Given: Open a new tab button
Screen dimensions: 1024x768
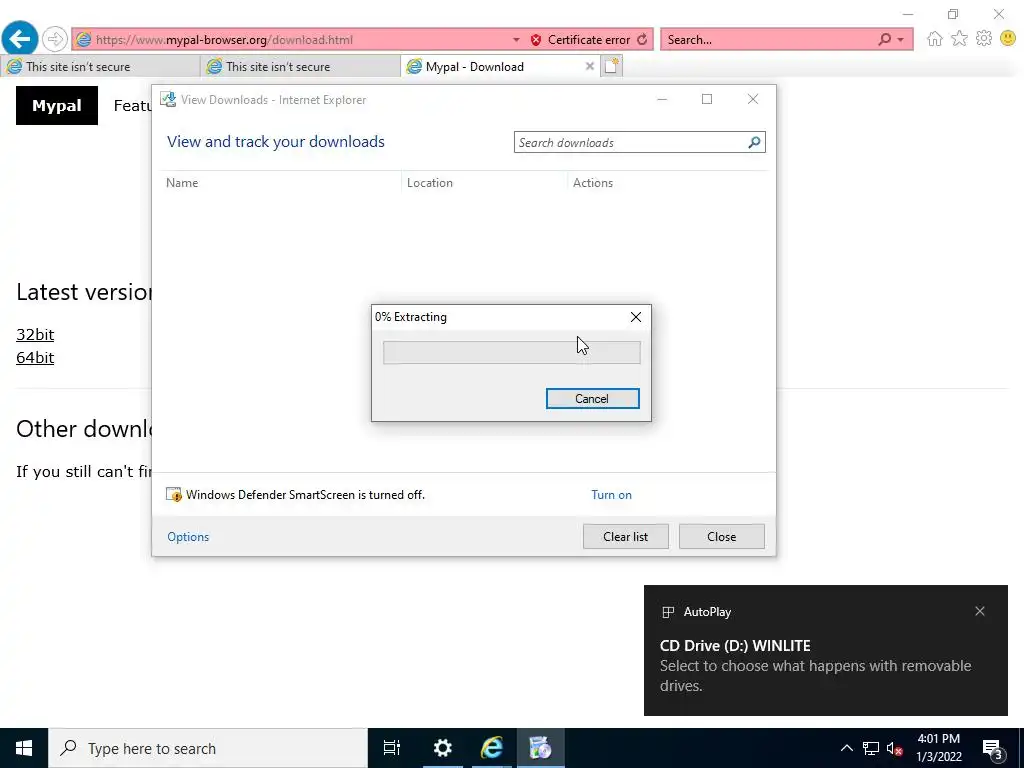Looking at the screenshot, I should coord(611,66).
